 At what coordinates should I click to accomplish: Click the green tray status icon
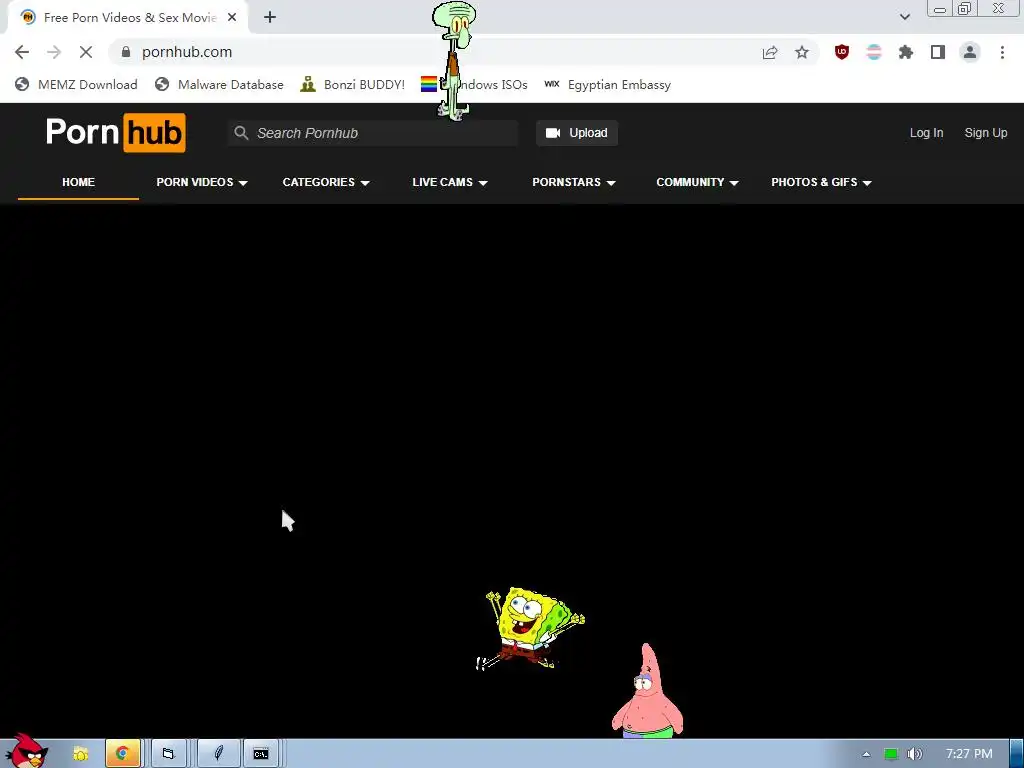coord(891,754)
